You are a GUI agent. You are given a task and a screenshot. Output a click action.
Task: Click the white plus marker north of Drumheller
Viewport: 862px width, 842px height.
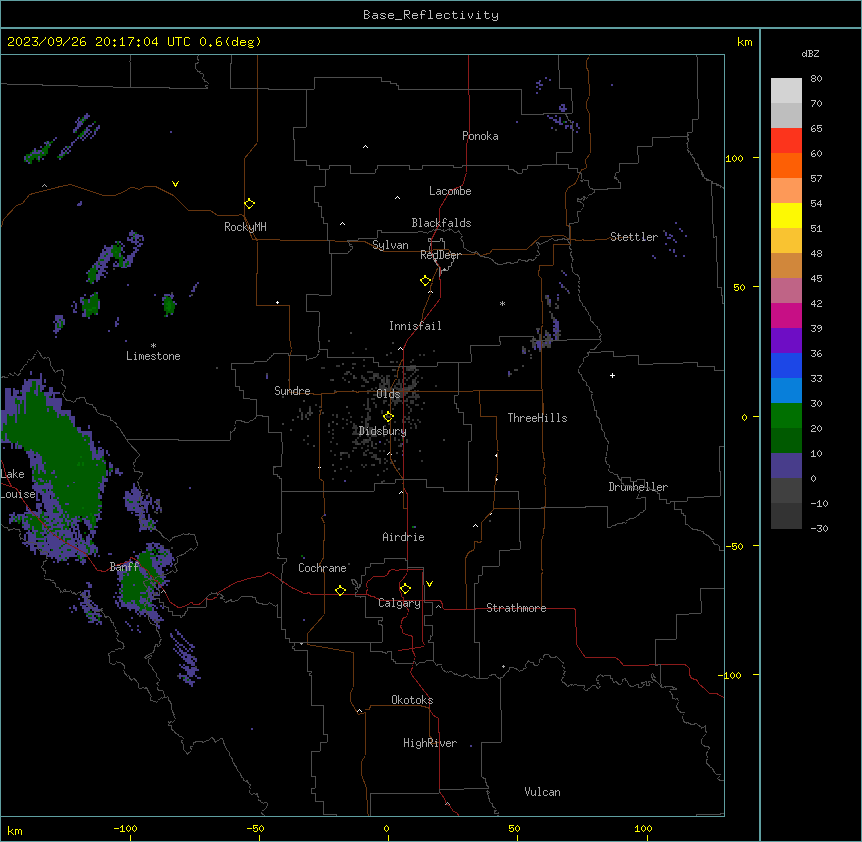pyautogui.click(x=612, y=375)
